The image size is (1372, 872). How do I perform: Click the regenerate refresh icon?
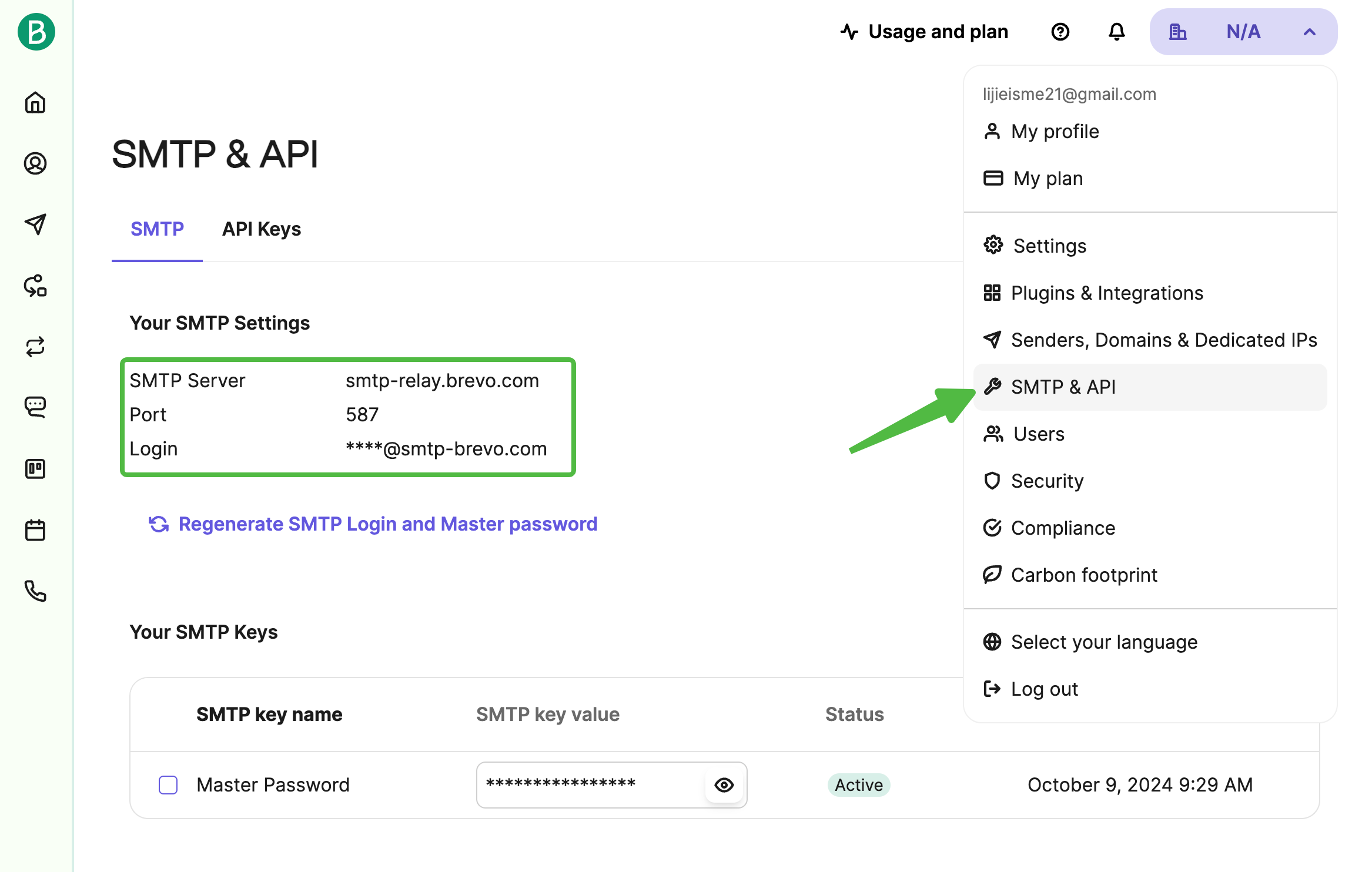pos(159,524)
